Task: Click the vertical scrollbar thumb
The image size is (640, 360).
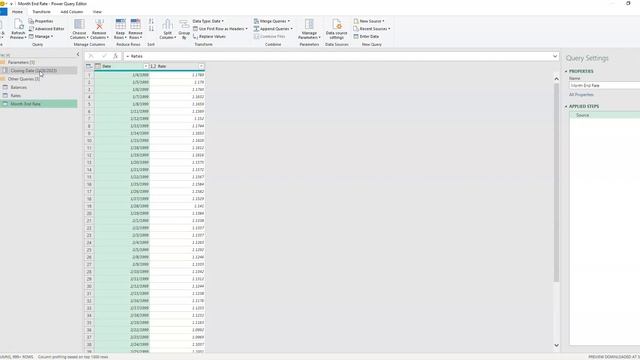Action: click(556, 182)
